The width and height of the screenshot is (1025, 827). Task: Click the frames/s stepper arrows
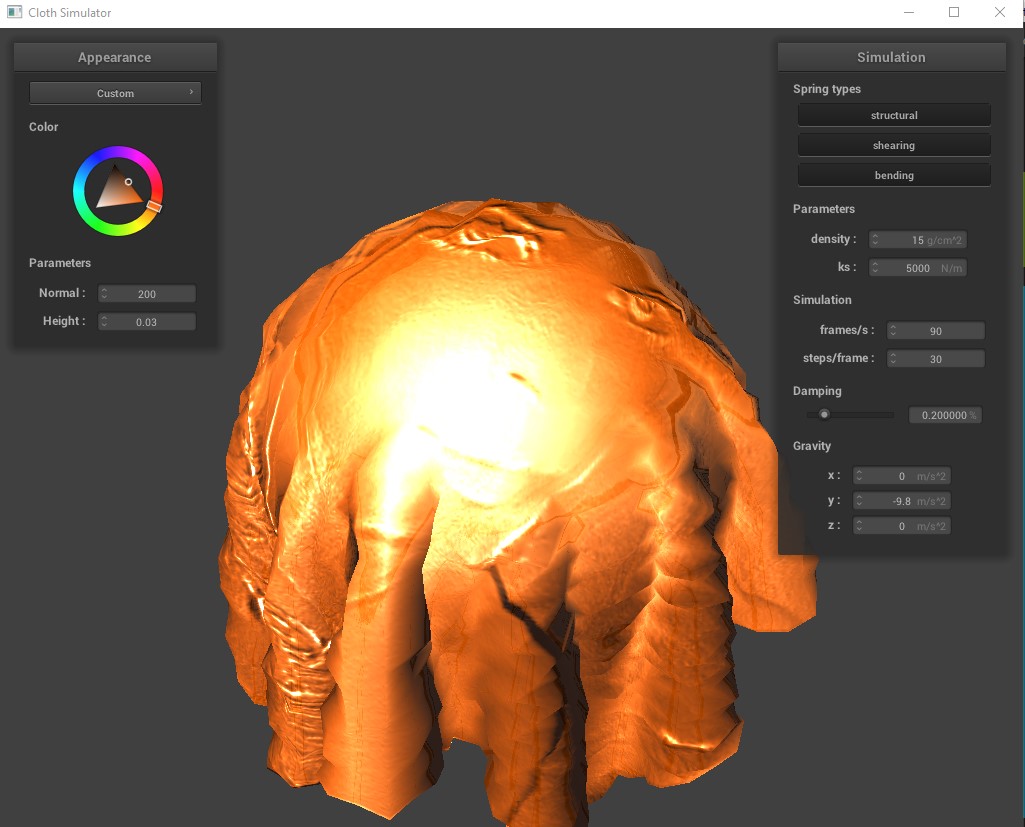894,331
